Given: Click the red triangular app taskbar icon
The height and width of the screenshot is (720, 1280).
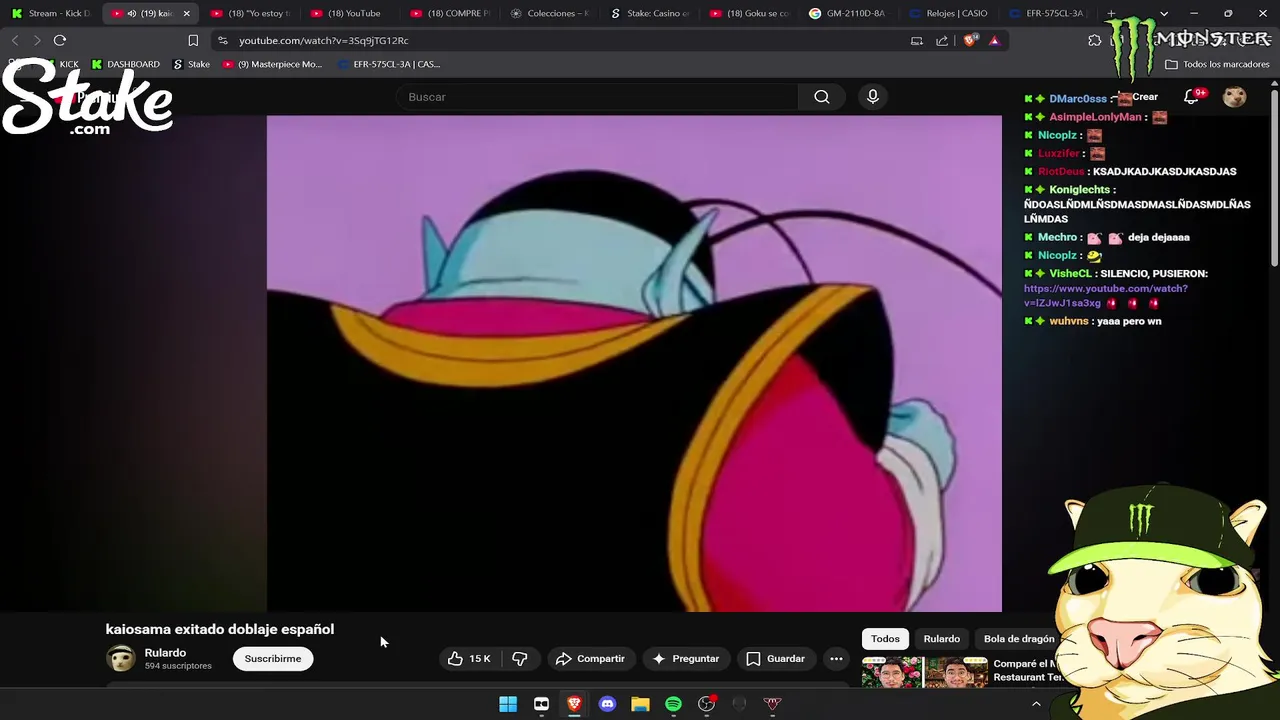Looking at the screenshot, I should [x=772, y=704].
